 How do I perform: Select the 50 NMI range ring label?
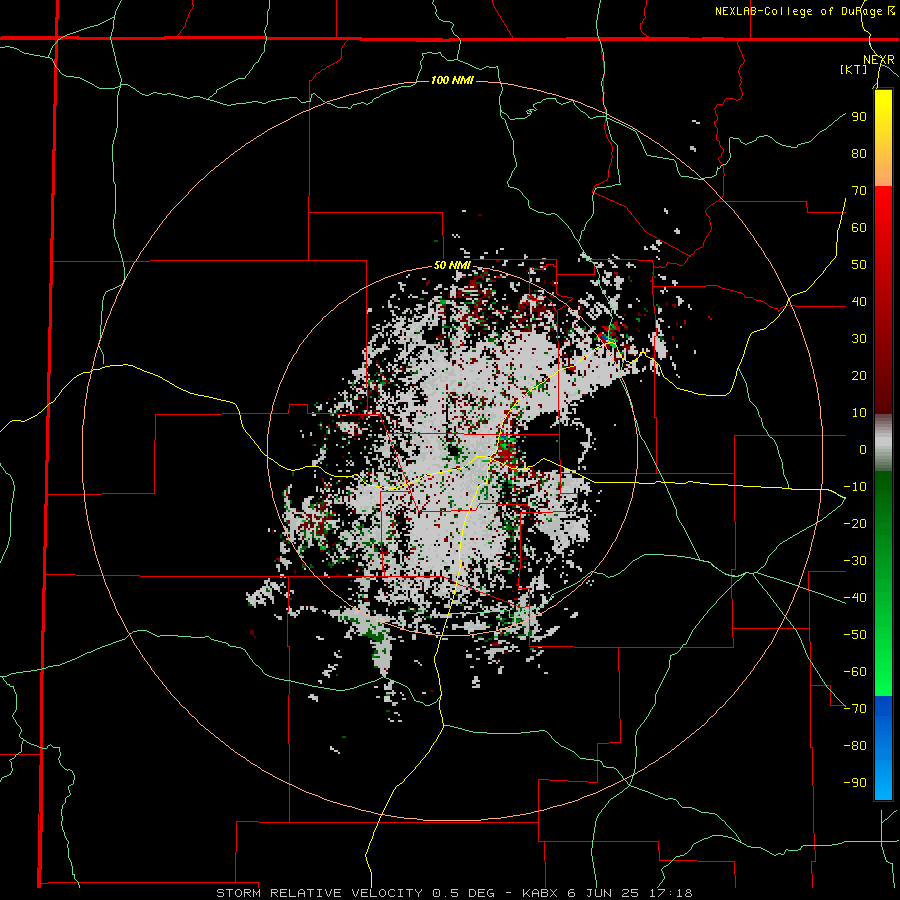[452, 265]
